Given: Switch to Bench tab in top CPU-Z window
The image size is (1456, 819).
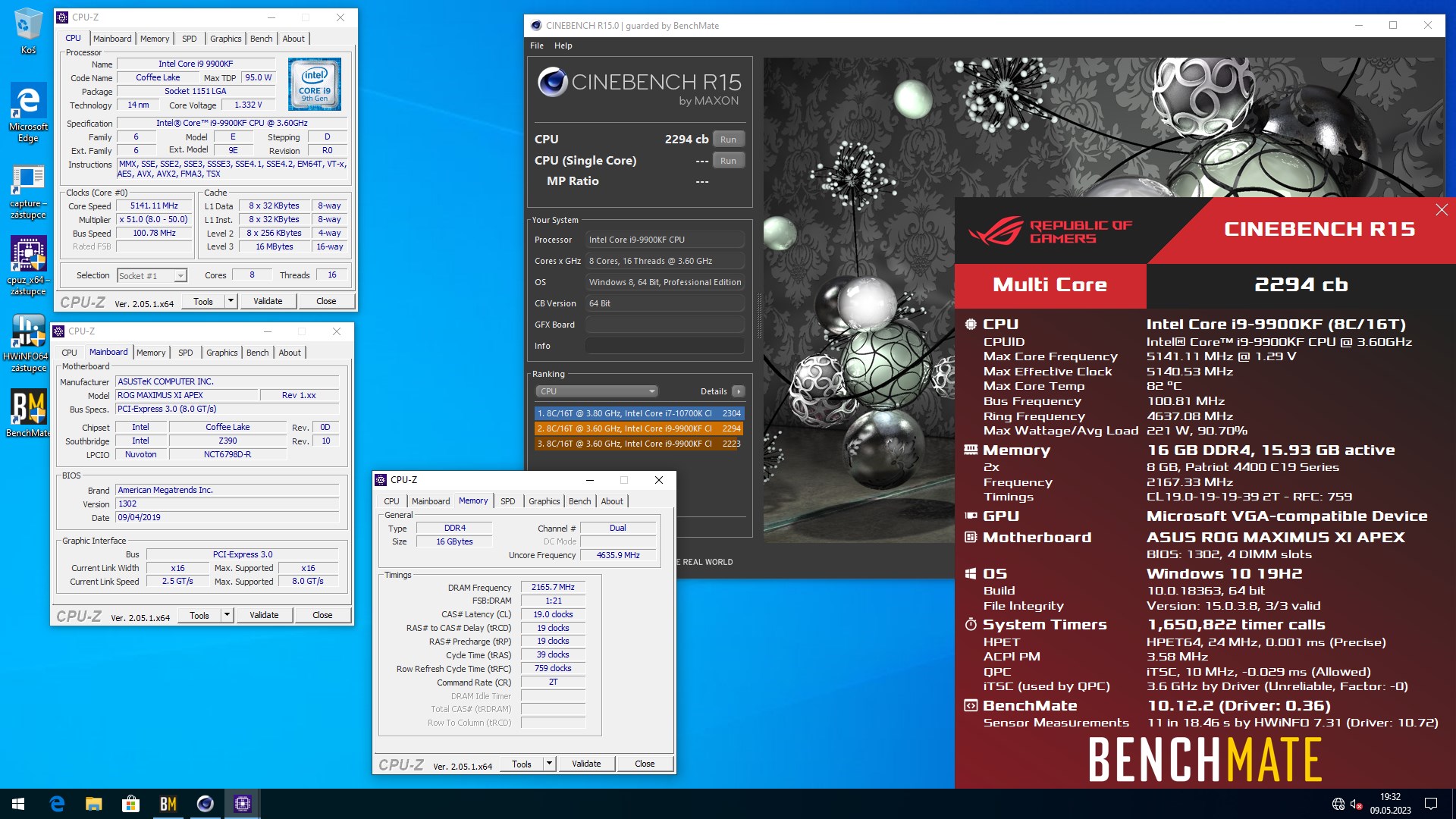Looking at the screenshot, I should pyautogui.click(x=262, y=39).
